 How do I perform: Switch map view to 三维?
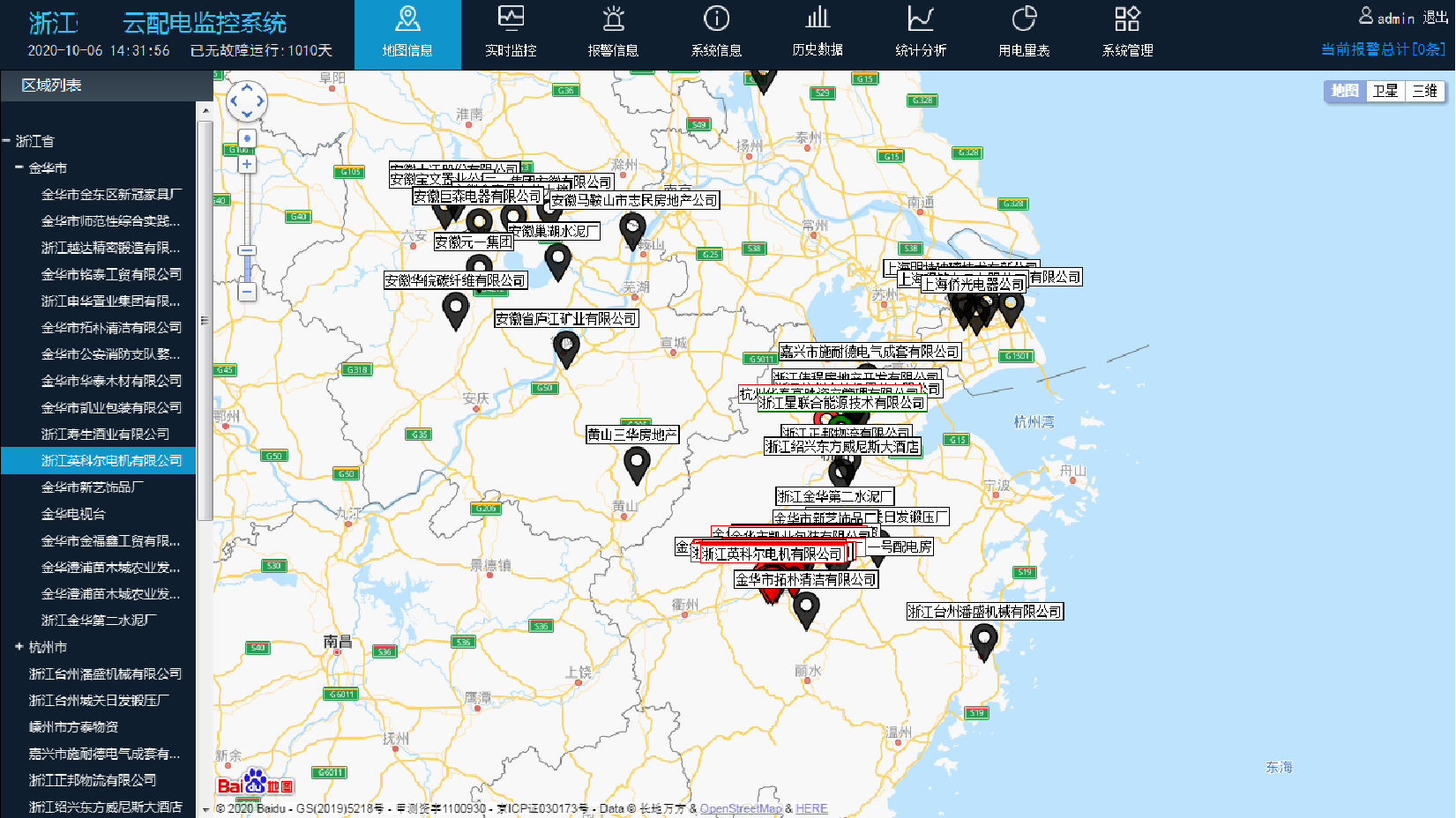click(x=1425, y=91)
